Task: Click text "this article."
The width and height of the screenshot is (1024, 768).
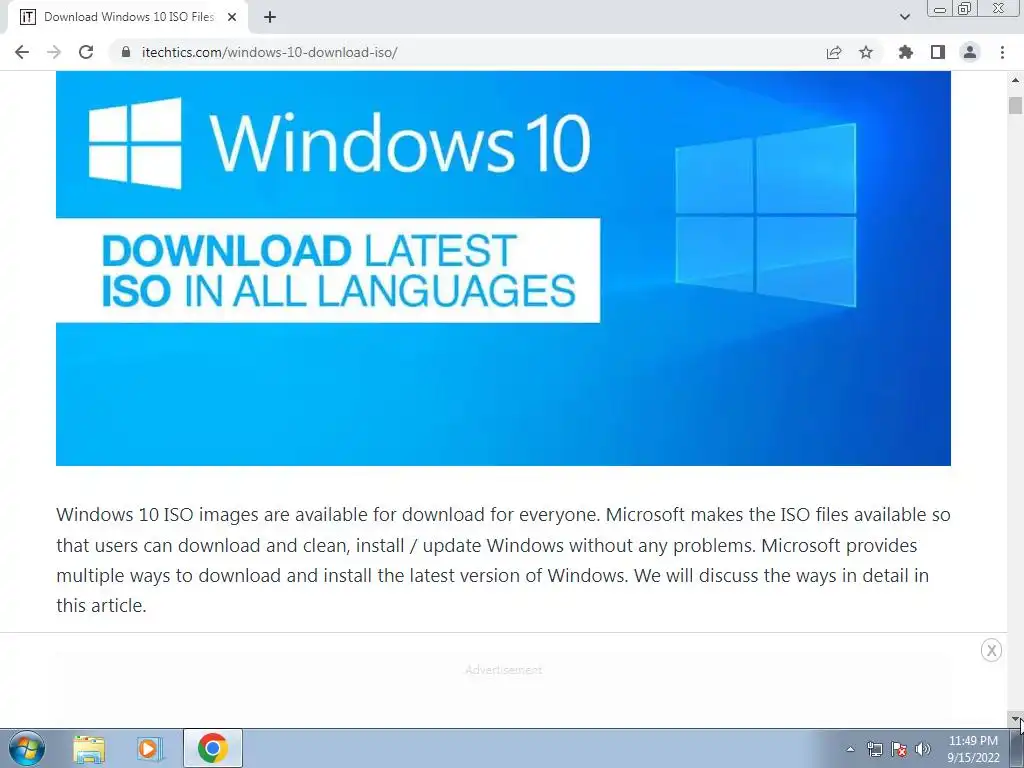Action: [101, 605]
